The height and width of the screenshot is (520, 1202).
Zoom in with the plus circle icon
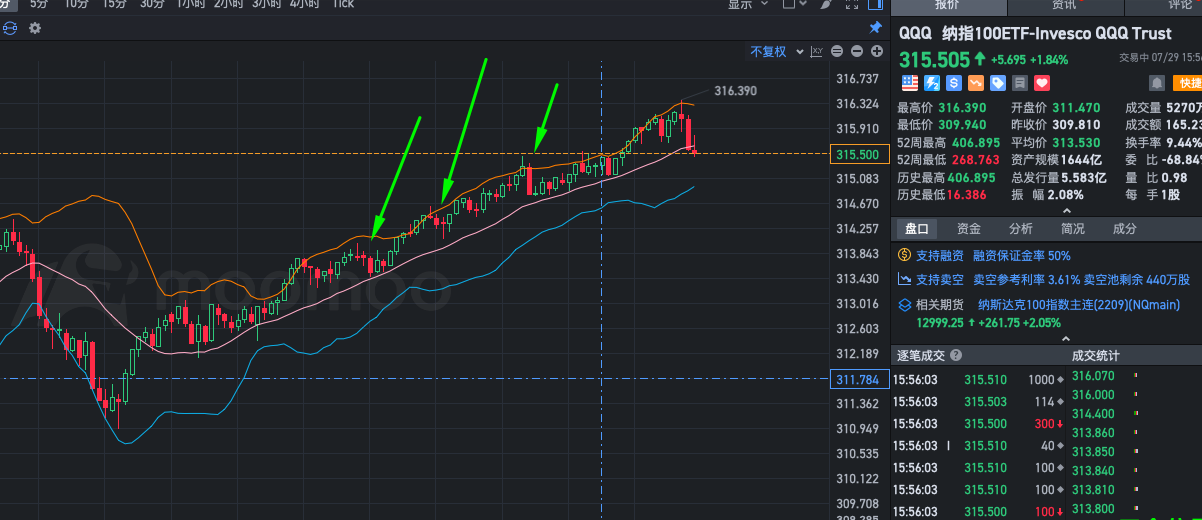pyautogui.click(x=876, y=52)
